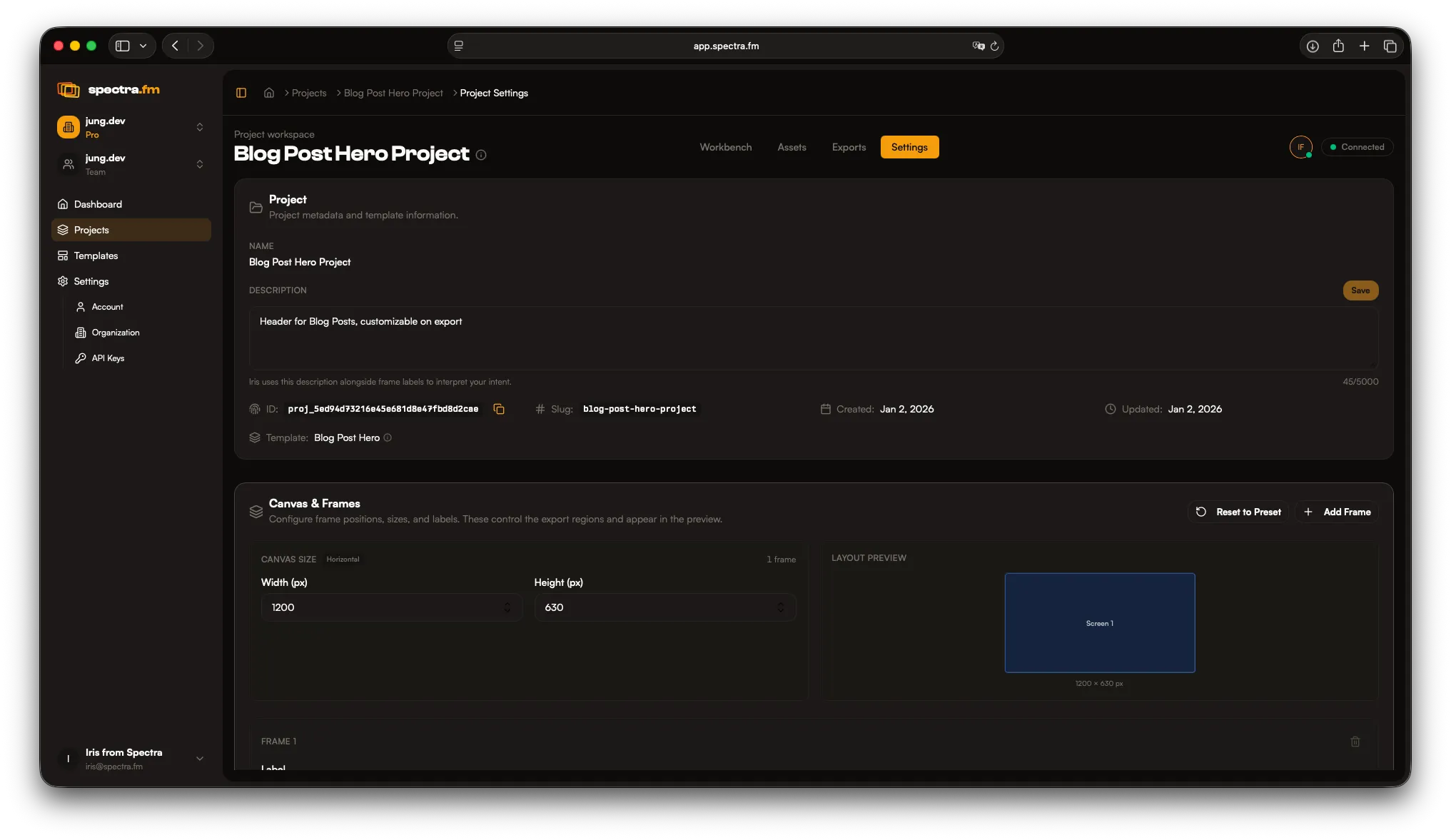Open the Exports tab

click(848, 147)
